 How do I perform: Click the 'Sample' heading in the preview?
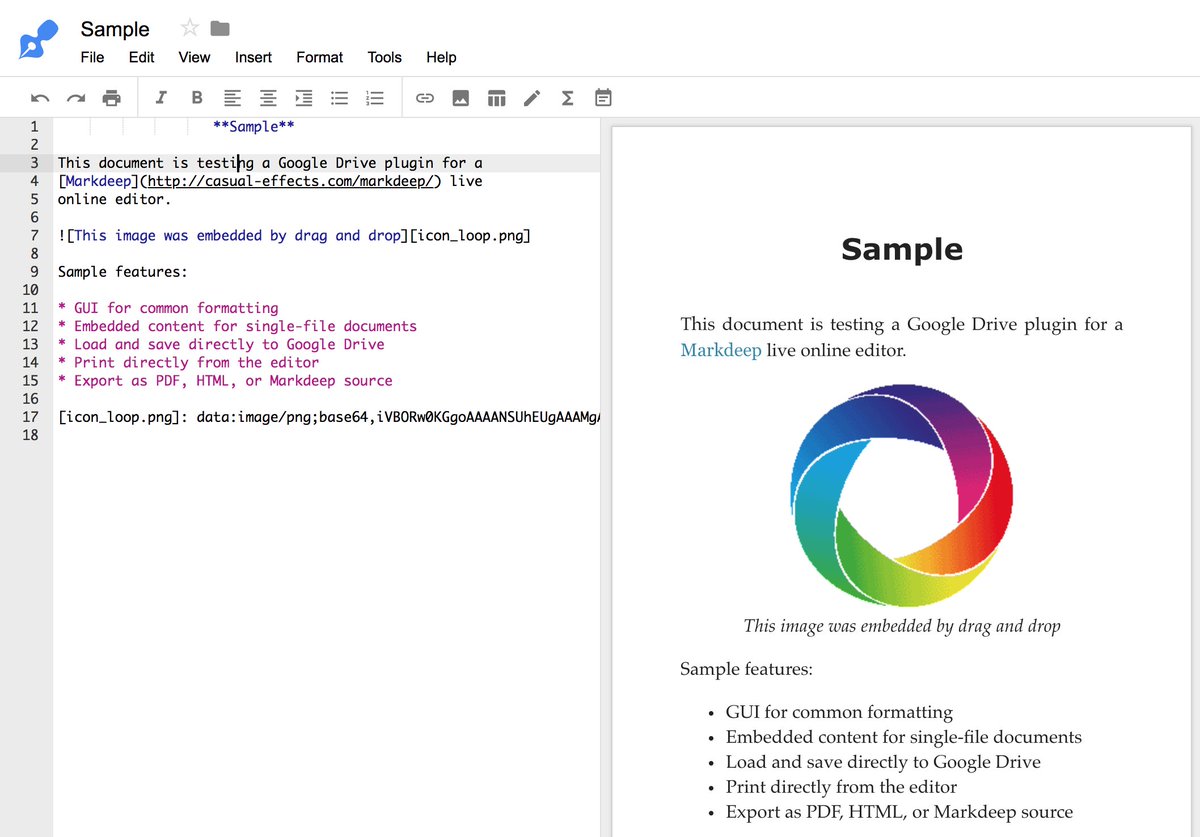[902, 249]
